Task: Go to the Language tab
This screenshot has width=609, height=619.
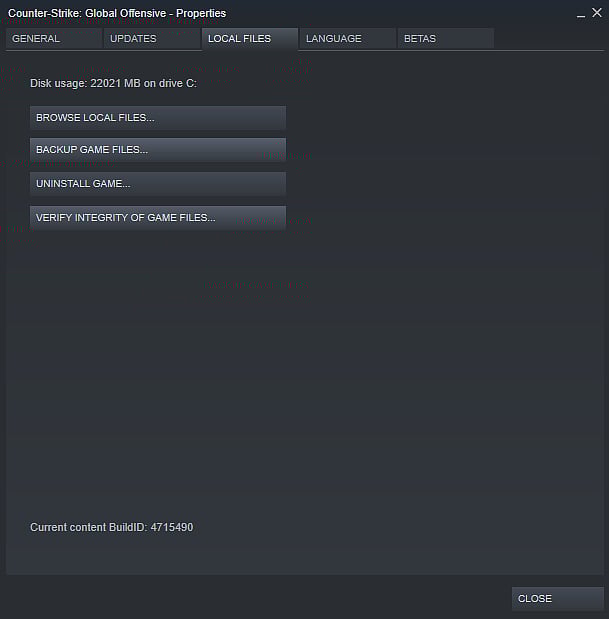Action: coord(348,39)
